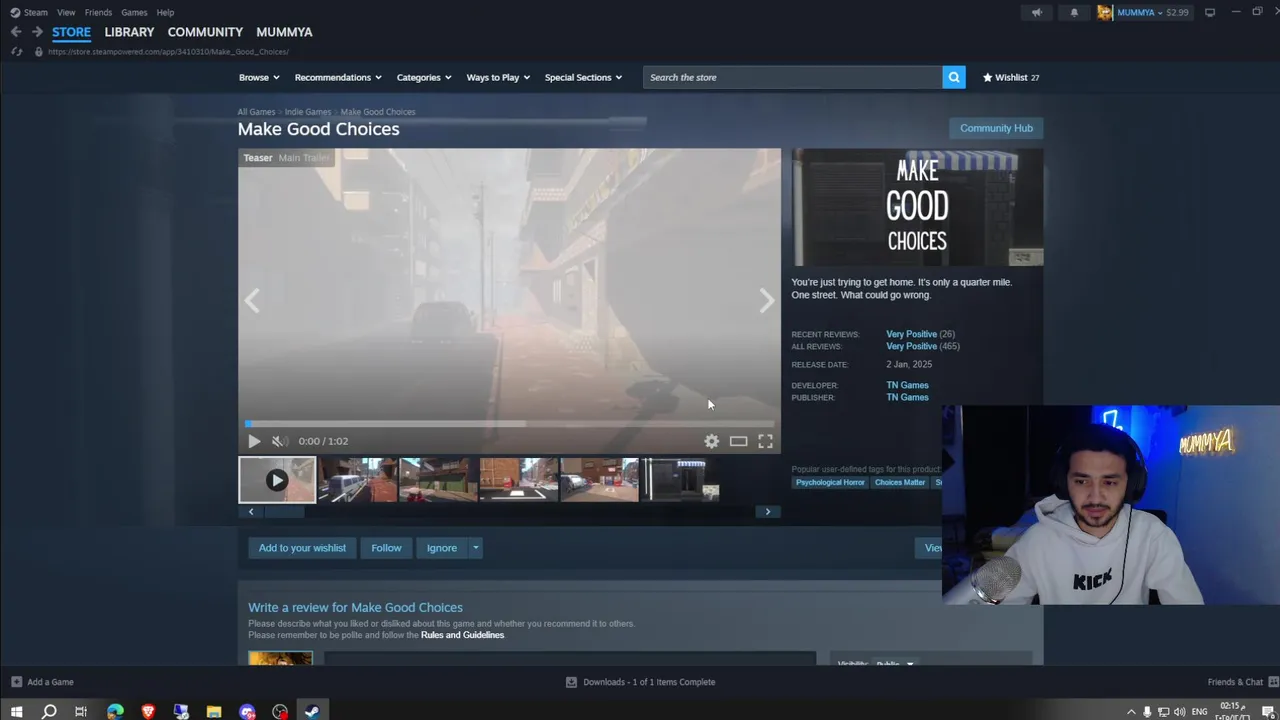Open the notifications bell
Image resolution: width=1280 pixels, height=720 pixels.
1074,12
